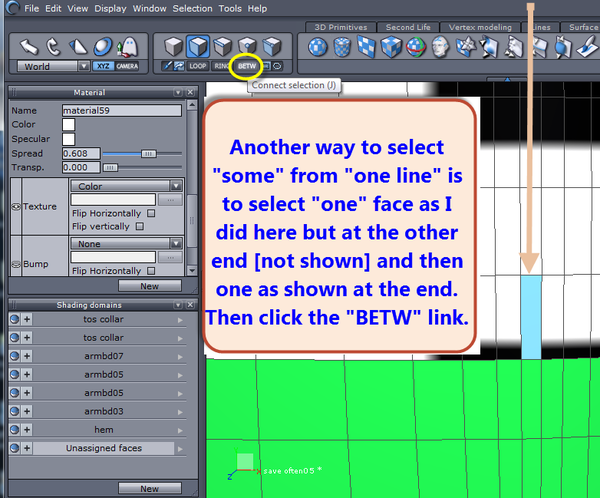600x498 pixels.
Task: Insert the checkered plane primitive
Action: pos(366,47)
